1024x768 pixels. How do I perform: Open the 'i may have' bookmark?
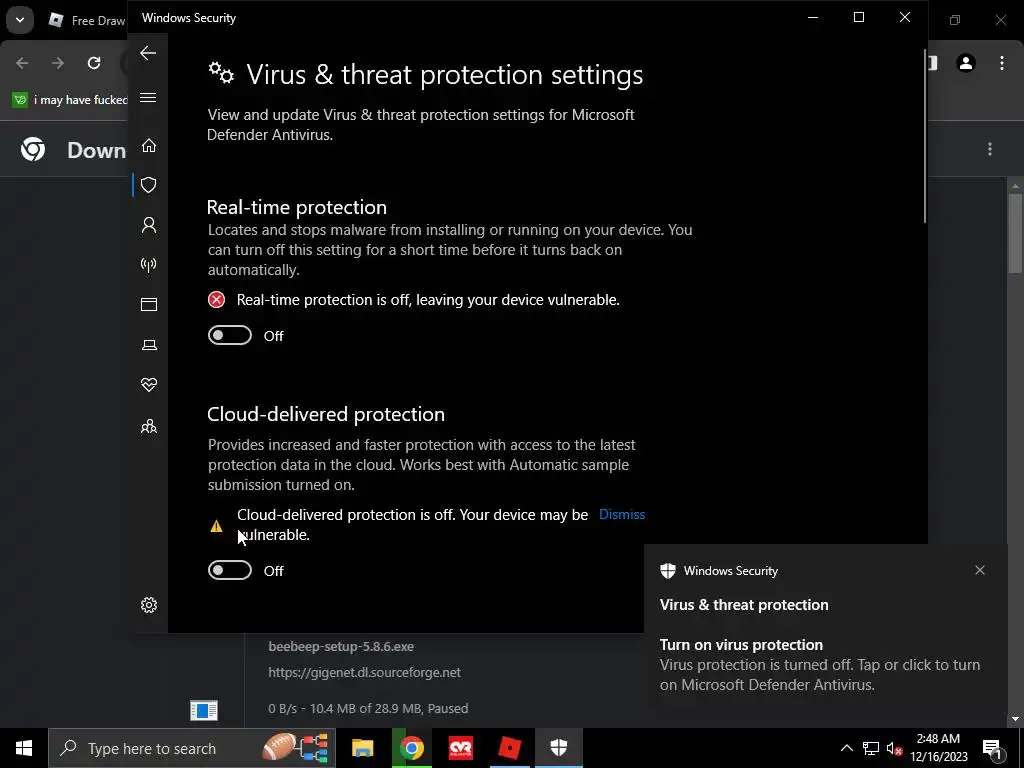point(70,100)
